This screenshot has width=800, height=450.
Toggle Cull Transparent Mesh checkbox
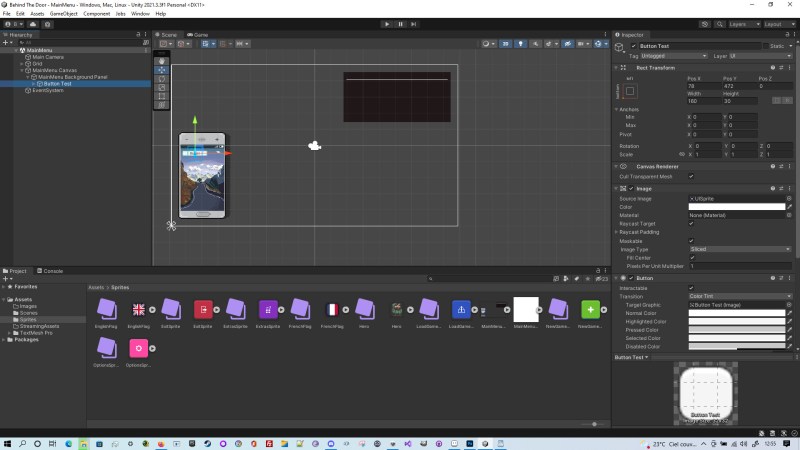[x=691, y=177]
